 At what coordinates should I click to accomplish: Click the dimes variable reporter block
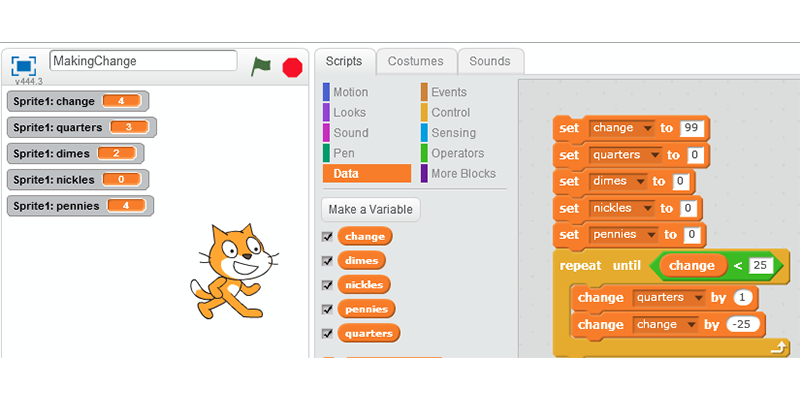tap(362, 260)
